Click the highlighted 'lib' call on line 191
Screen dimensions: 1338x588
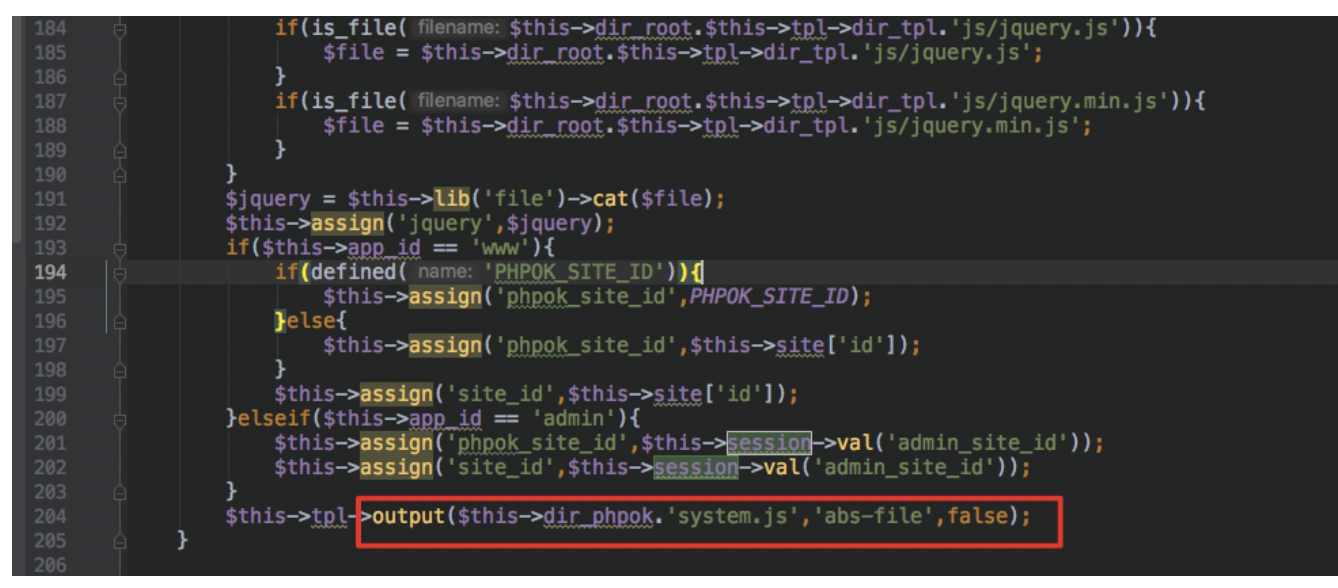(x=450, y=199)
